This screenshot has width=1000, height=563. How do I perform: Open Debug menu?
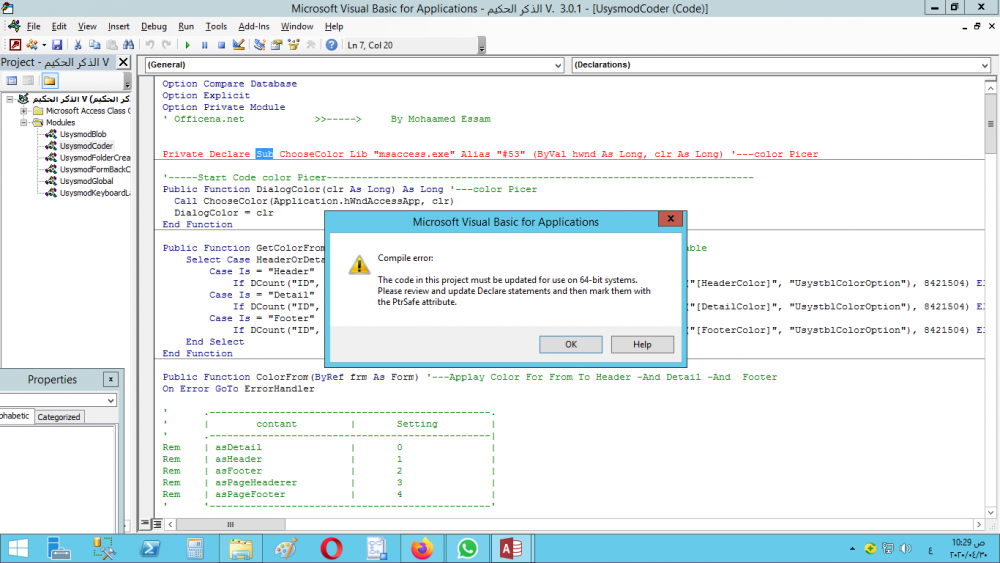coord(154,26)
